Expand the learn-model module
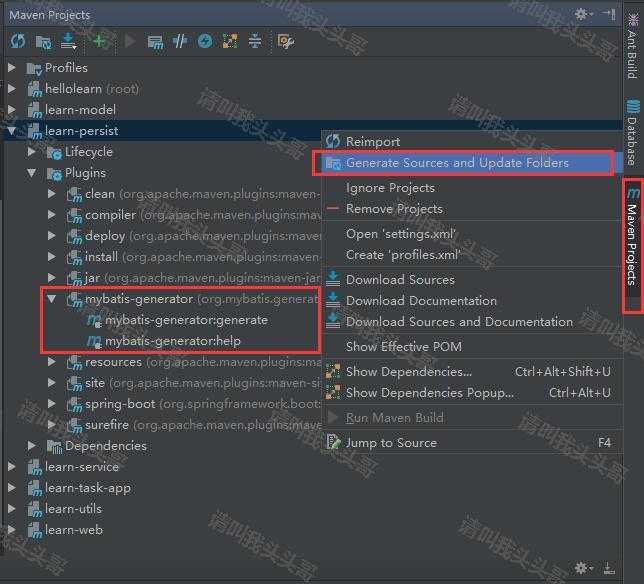644x584 pixels. [12, 109]
